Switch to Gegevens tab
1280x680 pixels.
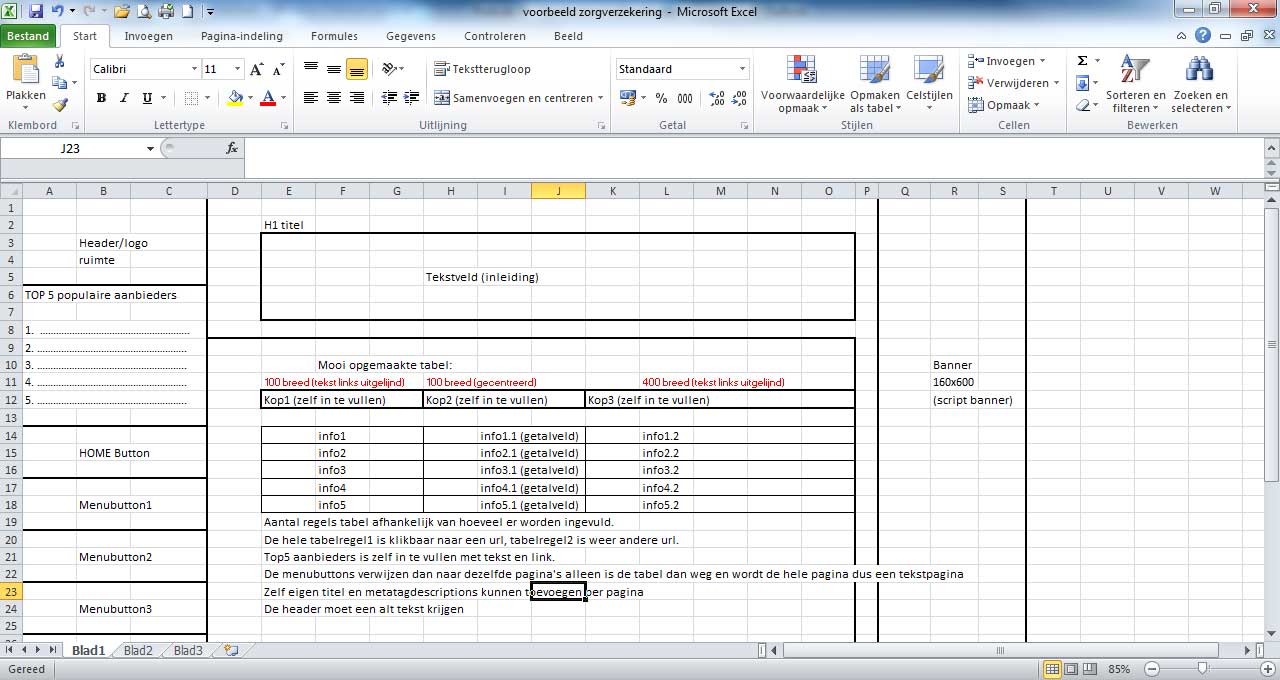click(411, 36)
